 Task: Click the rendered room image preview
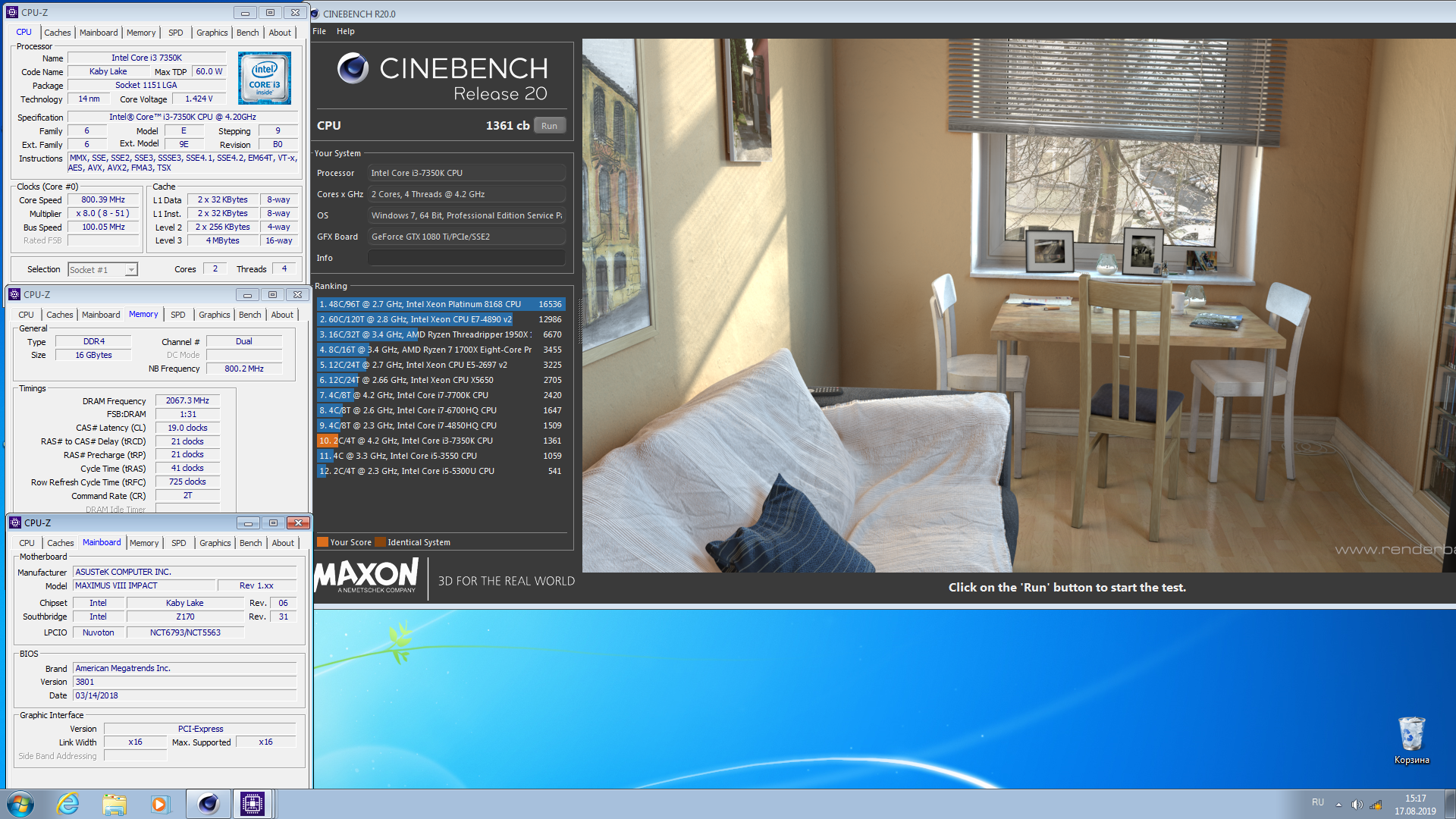(1018, 306)
